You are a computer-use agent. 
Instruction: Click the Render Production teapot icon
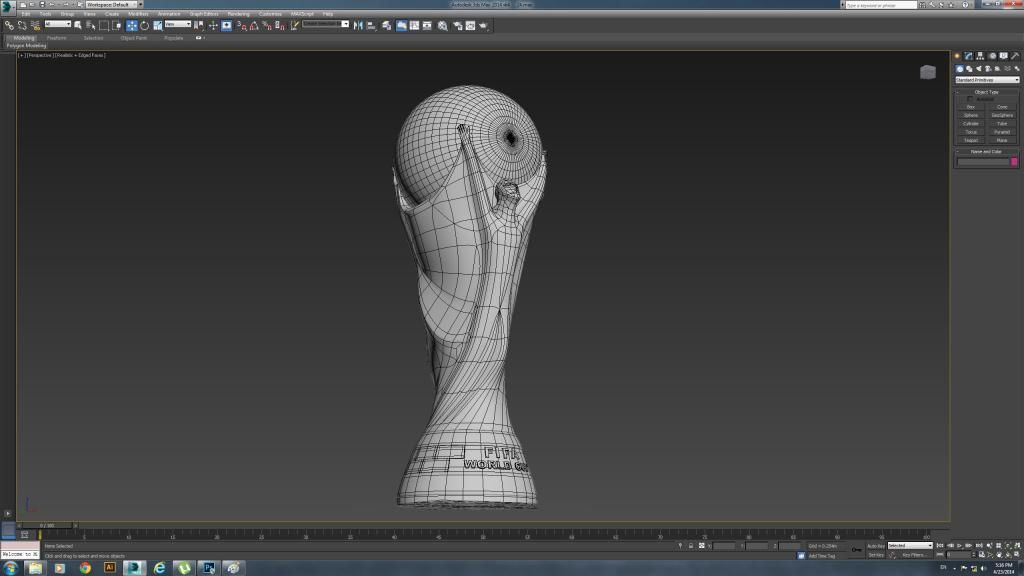point(483,25)
